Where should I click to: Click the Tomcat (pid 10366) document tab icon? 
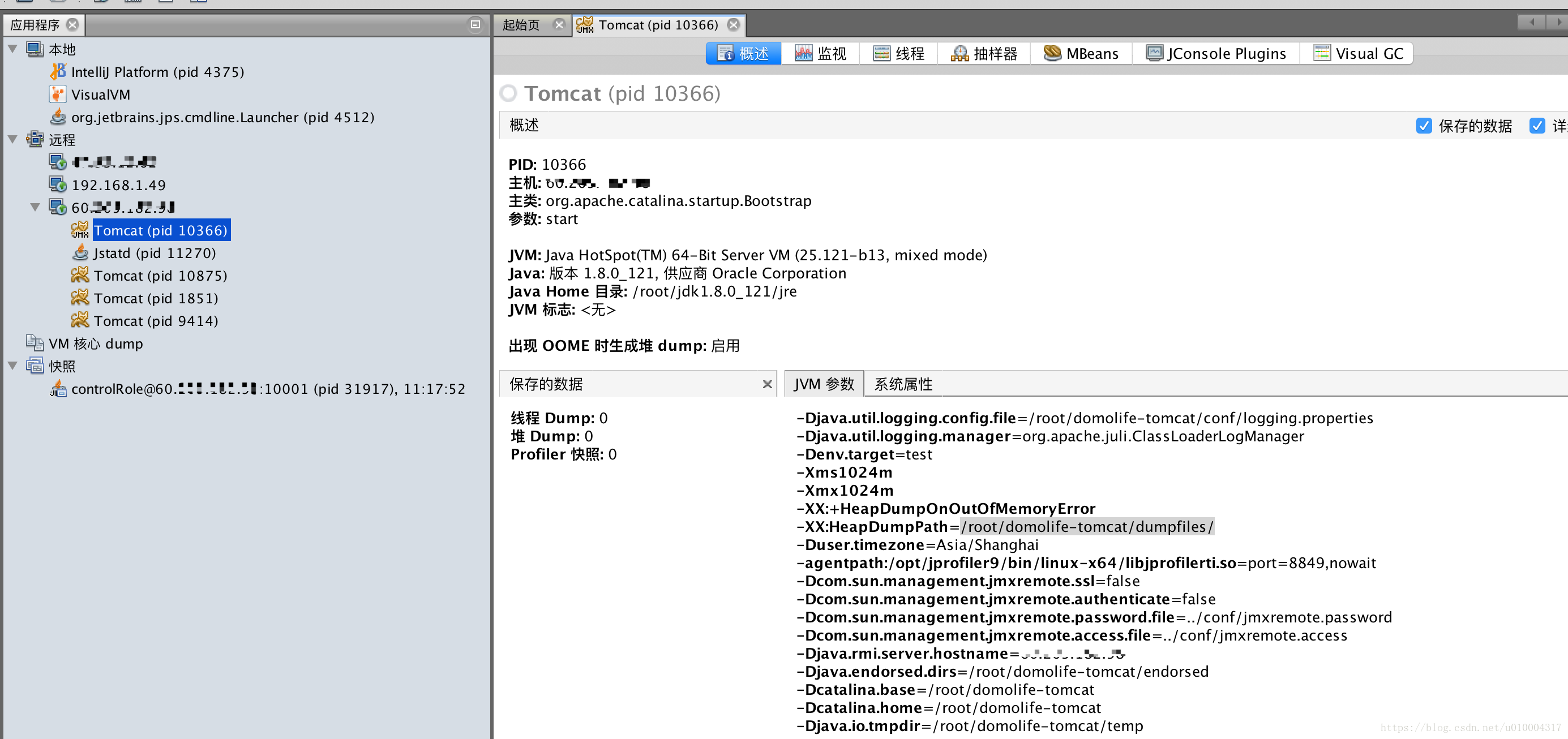pyautogui.click(x=585, y=25)
